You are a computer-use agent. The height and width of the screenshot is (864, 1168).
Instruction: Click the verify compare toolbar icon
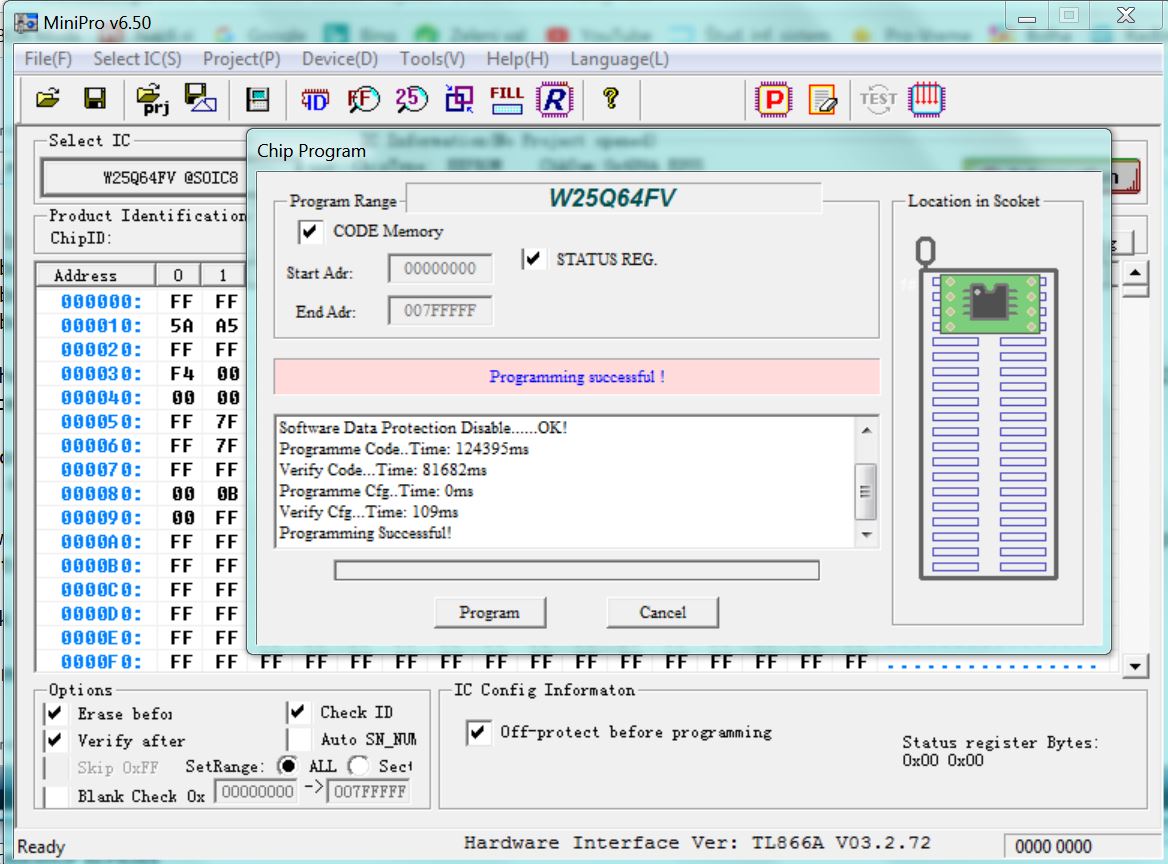[459, 99]
